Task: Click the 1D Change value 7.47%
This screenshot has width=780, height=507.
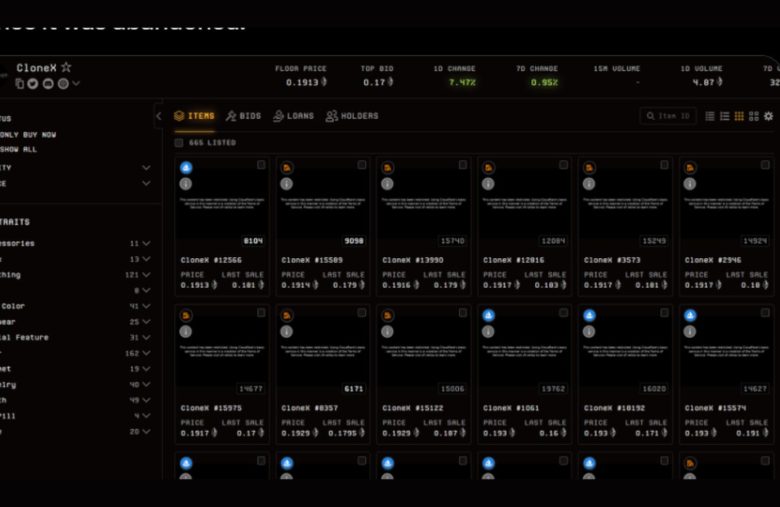Action: (x=462, y=82)
